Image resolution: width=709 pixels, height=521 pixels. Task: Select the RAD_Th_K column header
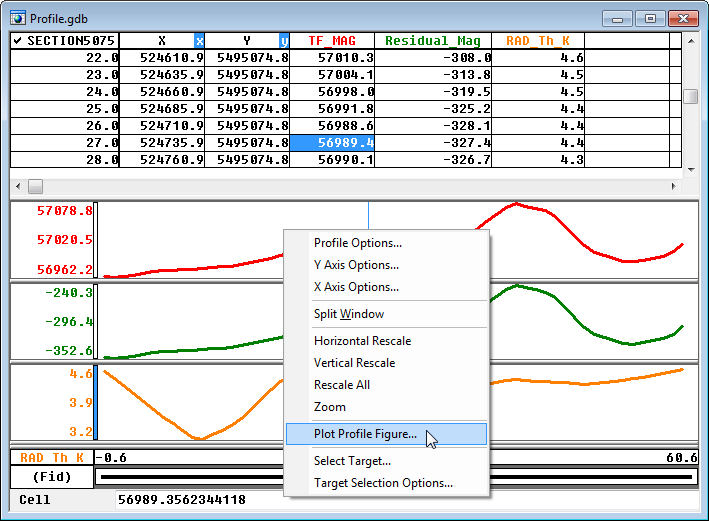click(538, 41)
